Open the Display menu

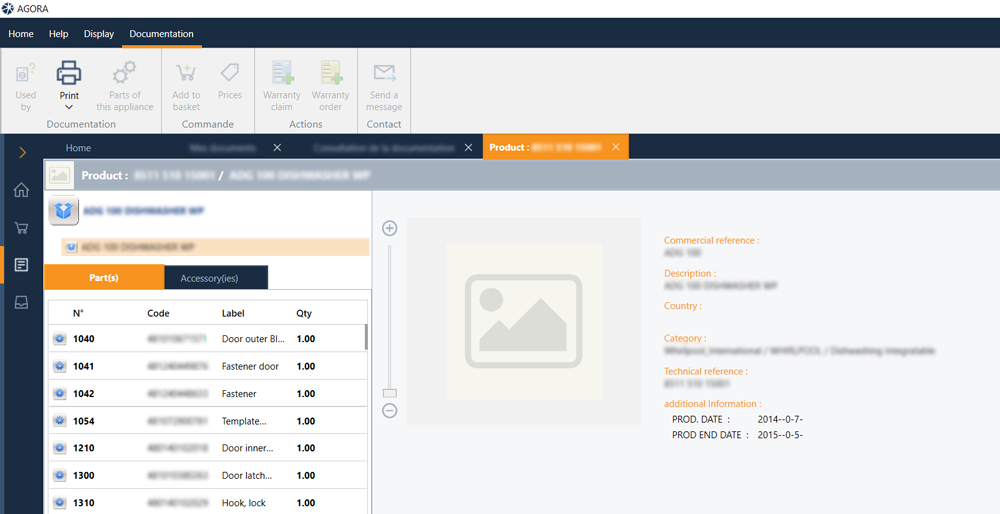(x=99, y=34)
